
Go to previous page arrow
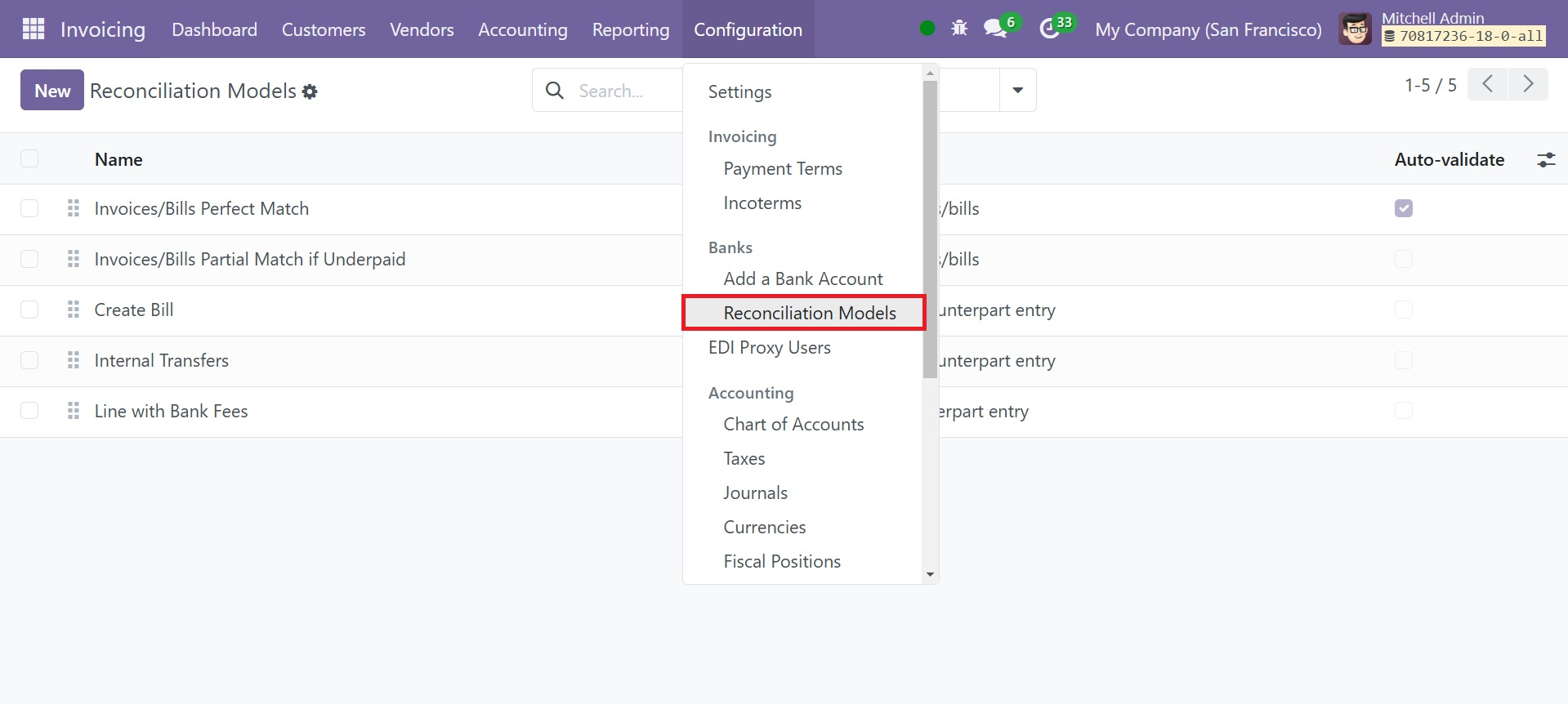pos(1488,84)
